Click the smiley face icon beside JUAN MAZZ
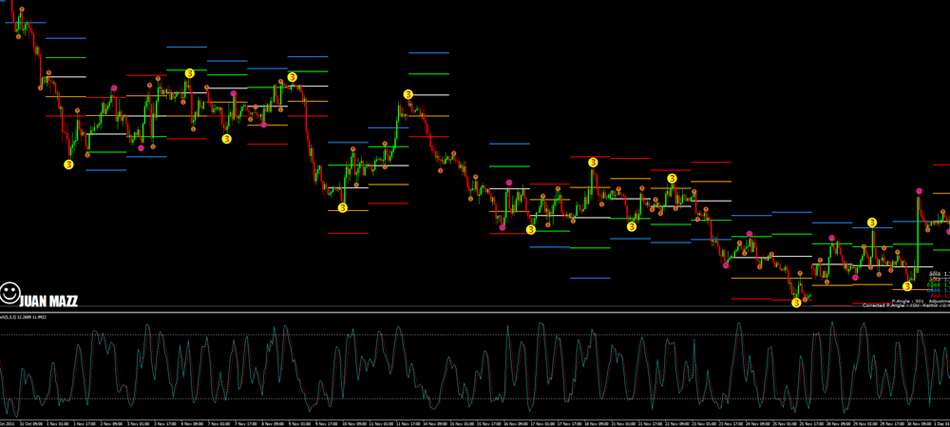Screen dimensions: 950x427 click(x=11, y=292)
